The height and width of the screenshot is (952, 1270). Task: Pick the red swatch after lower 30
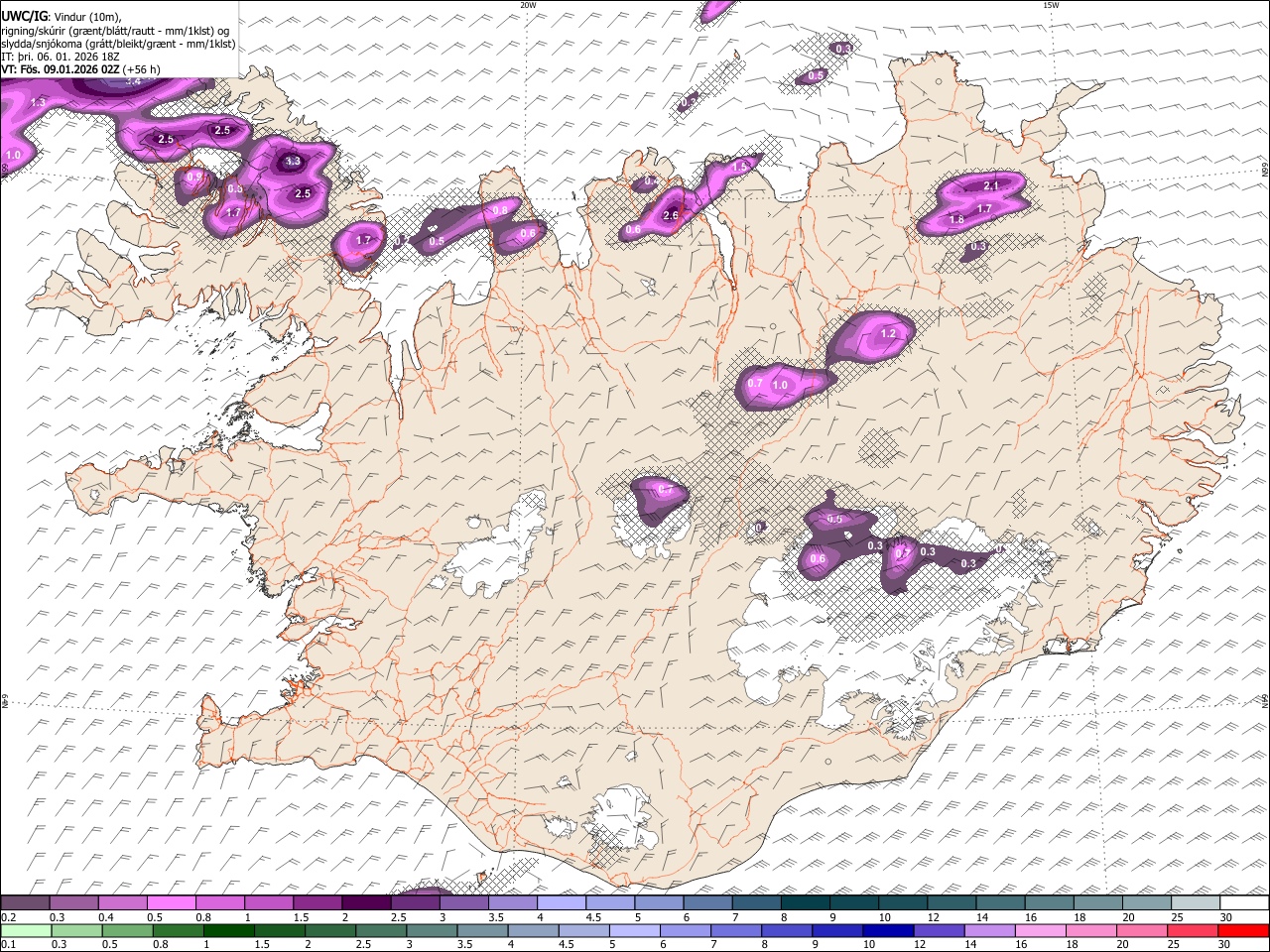tap(1244, 930)
